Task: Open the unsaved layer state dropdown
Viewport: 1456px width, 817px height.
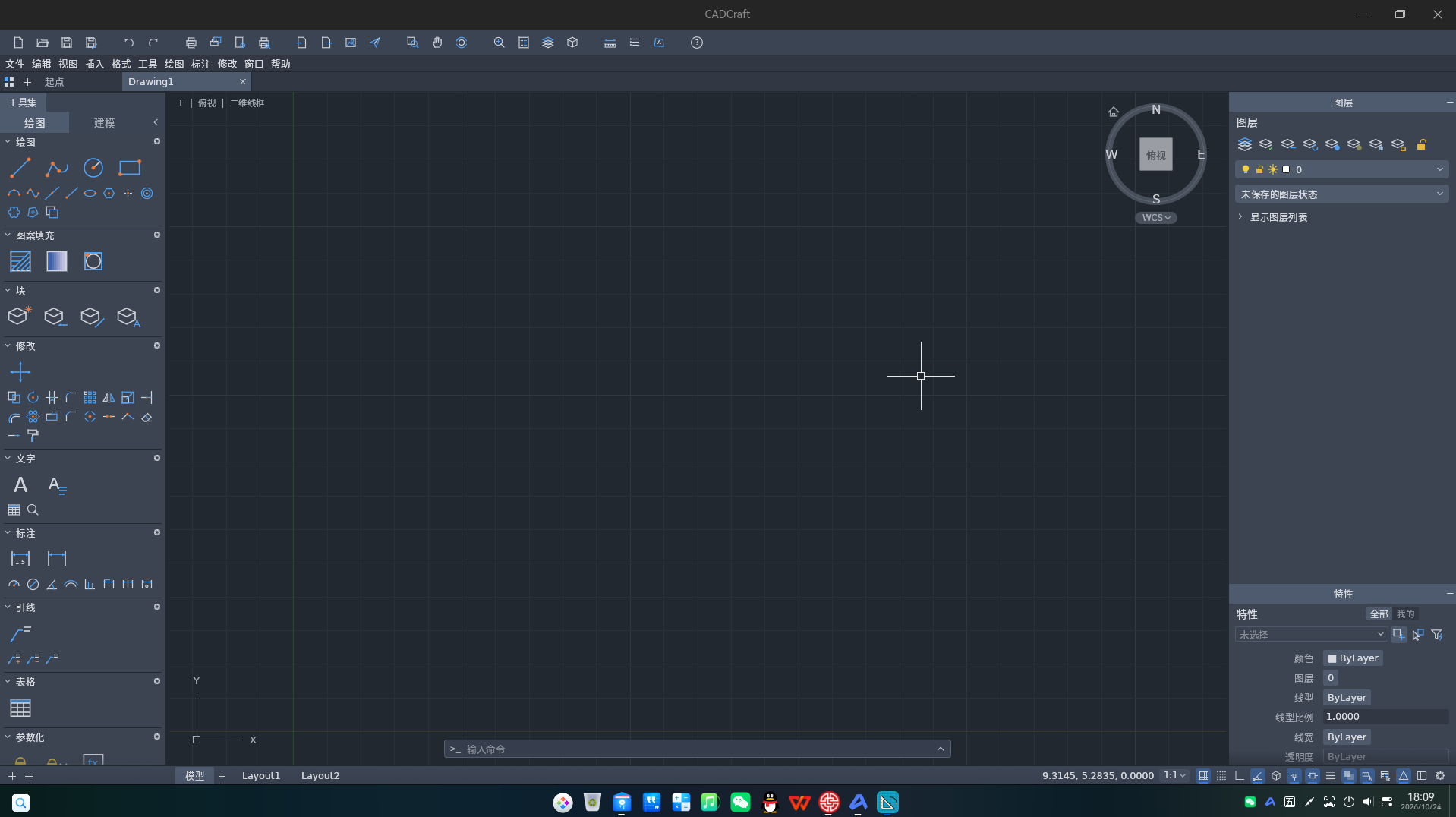Action: pyautogui.click(x=1342, y=194)
